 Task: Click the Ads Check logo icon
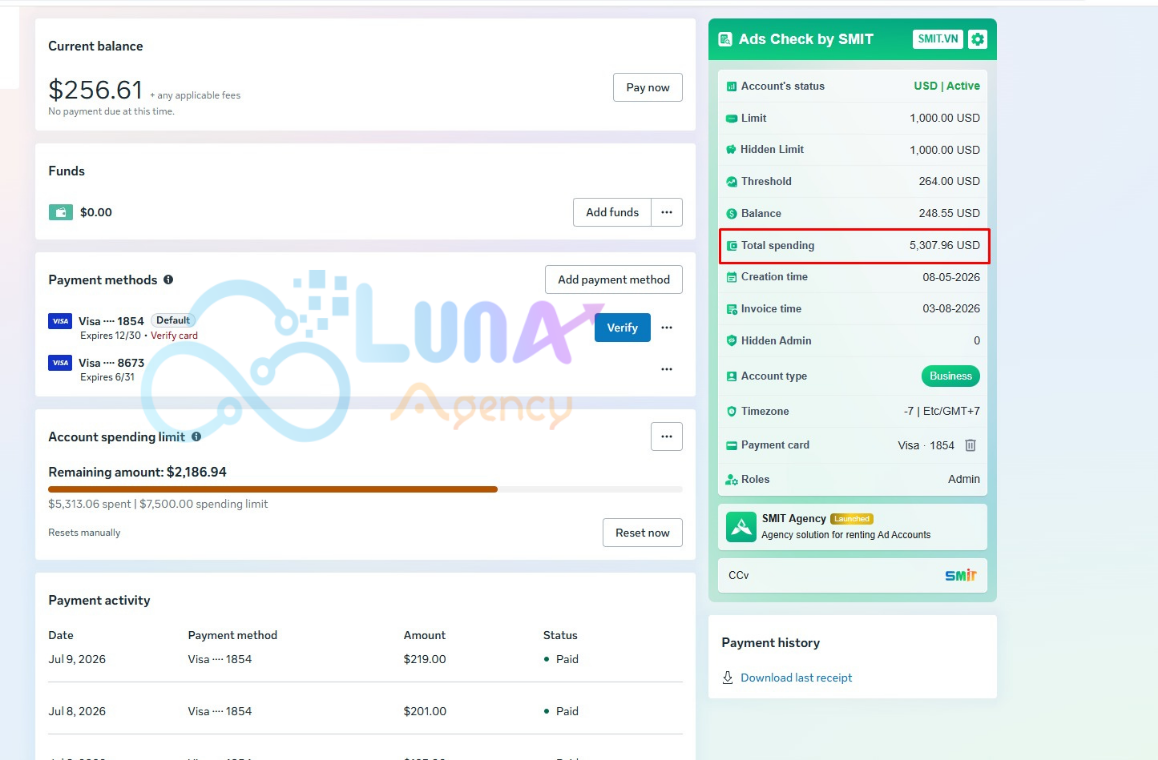coord(725,39)
